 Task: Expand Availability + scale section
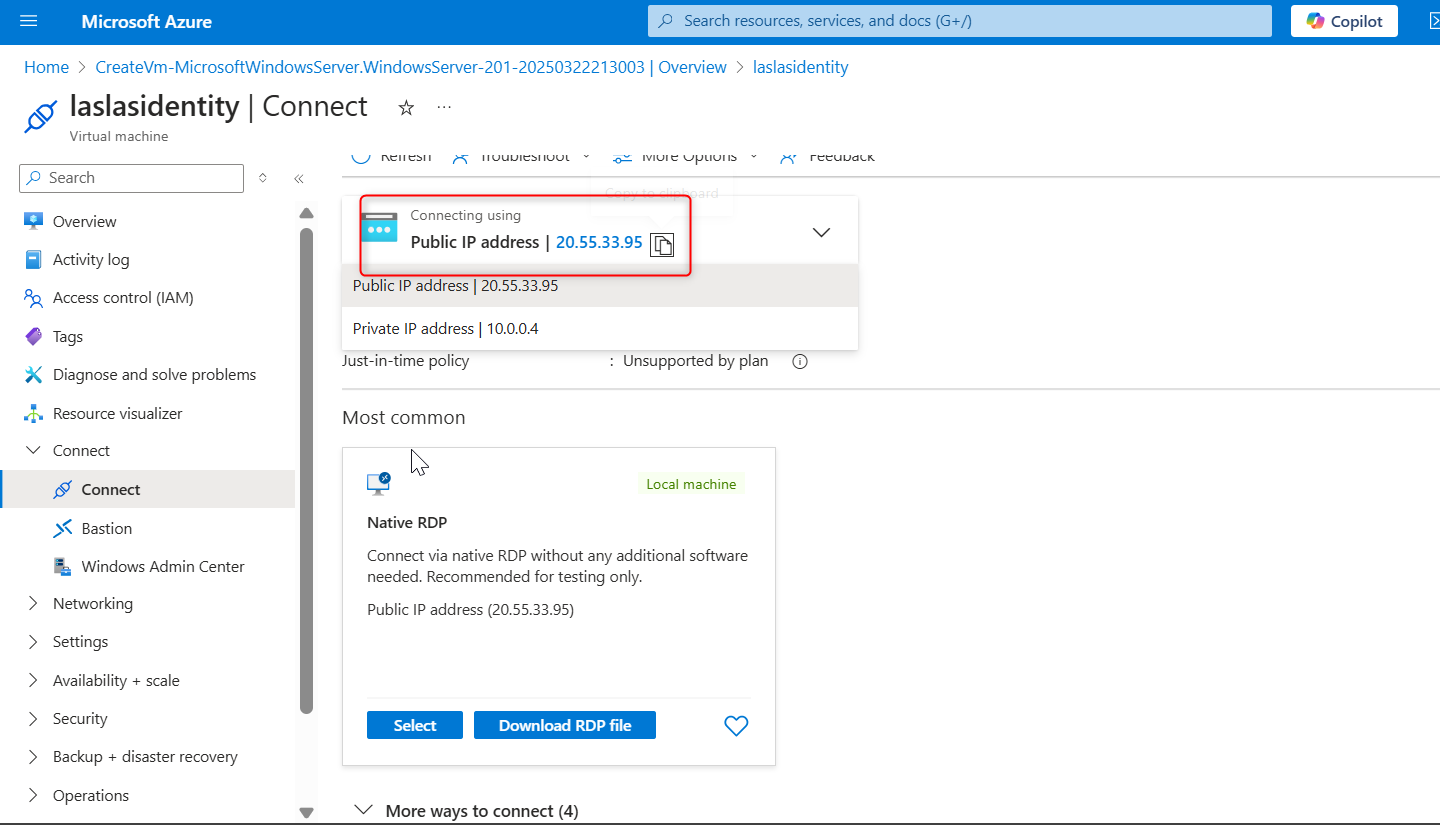click(34, 680)
